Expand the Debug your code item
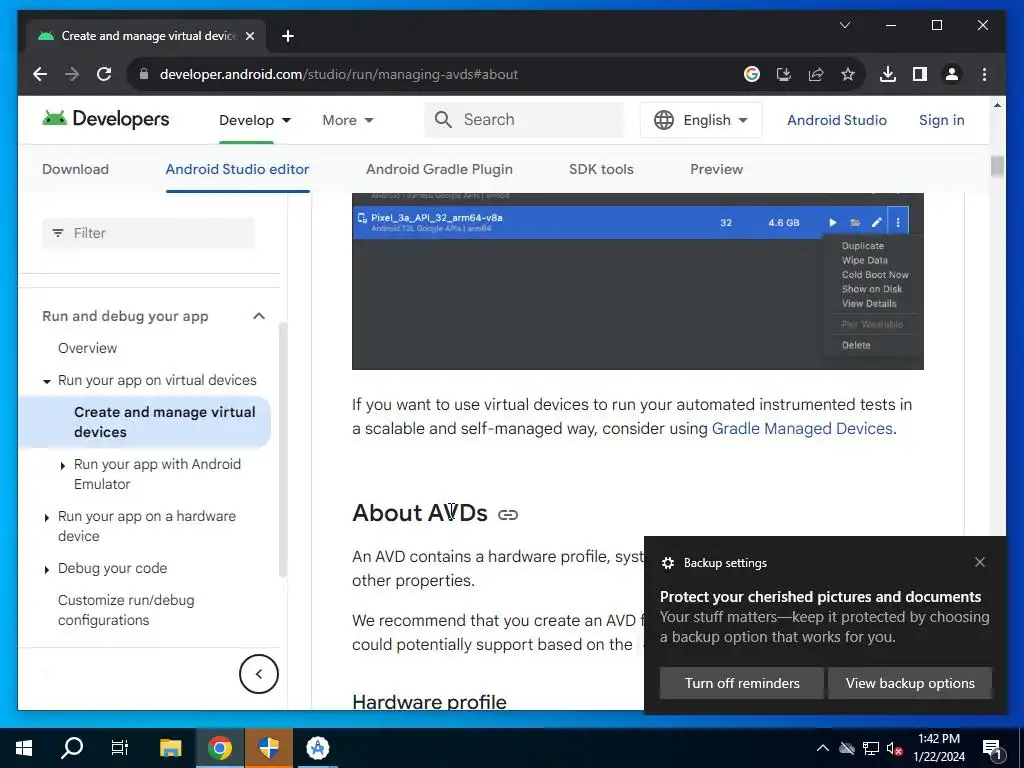Viewport: 1024px width, 768px height. [x=46, y=570]
